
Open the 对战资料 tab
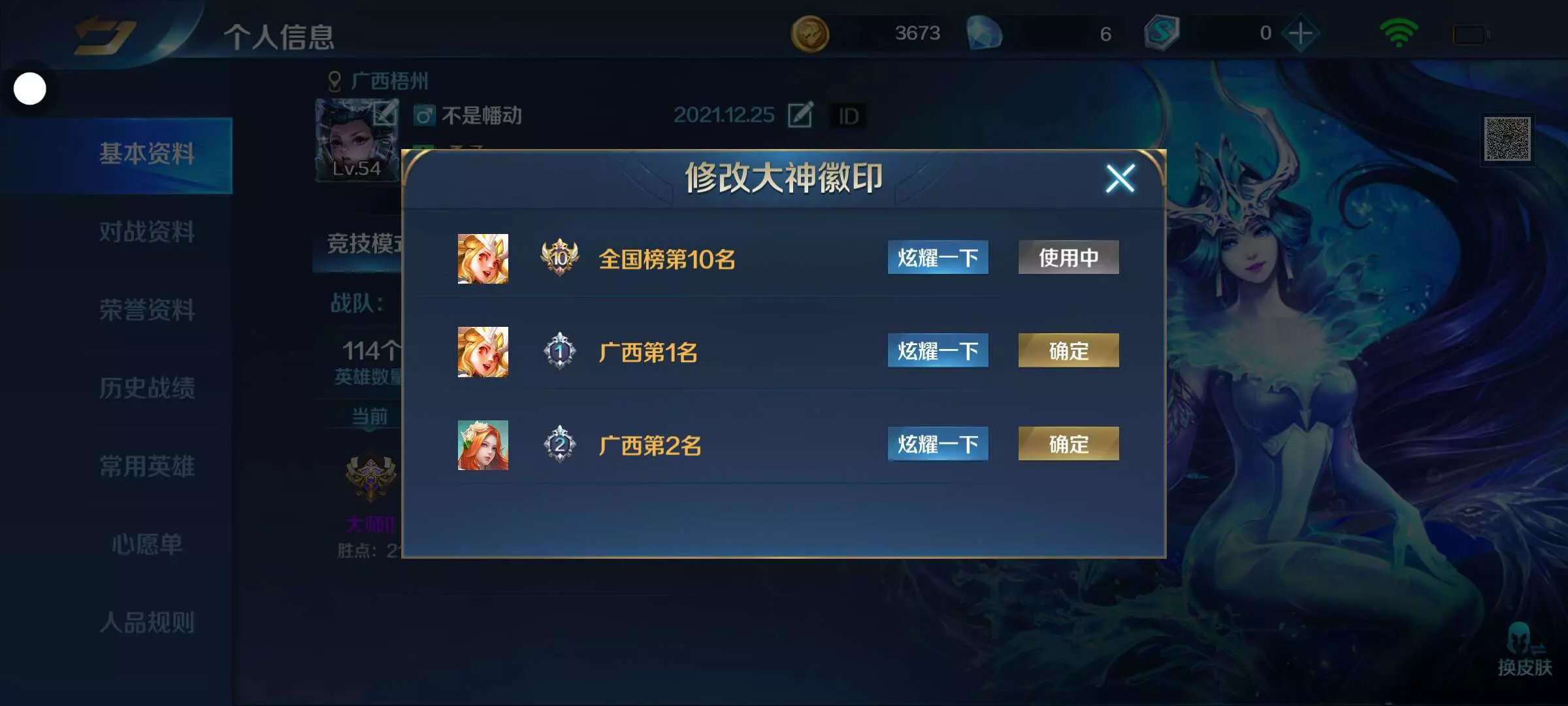pyautogui.click(x=147, y=231)
